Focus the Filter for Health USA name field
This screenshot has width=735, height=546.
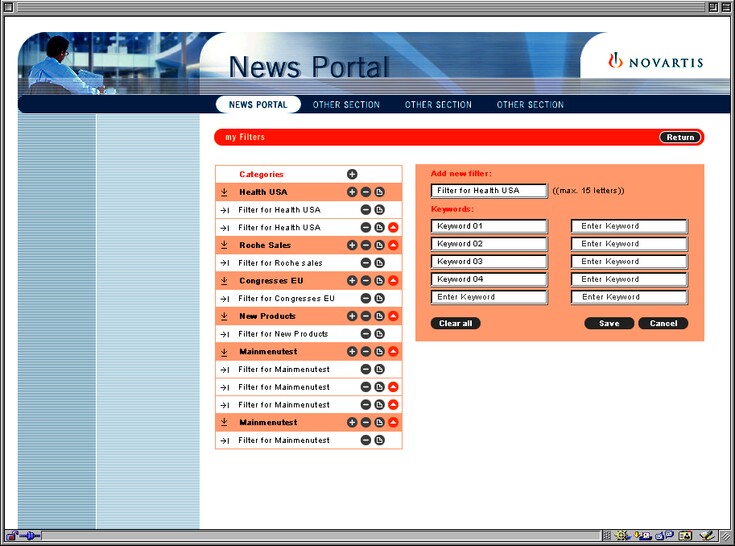click(489, 191)
